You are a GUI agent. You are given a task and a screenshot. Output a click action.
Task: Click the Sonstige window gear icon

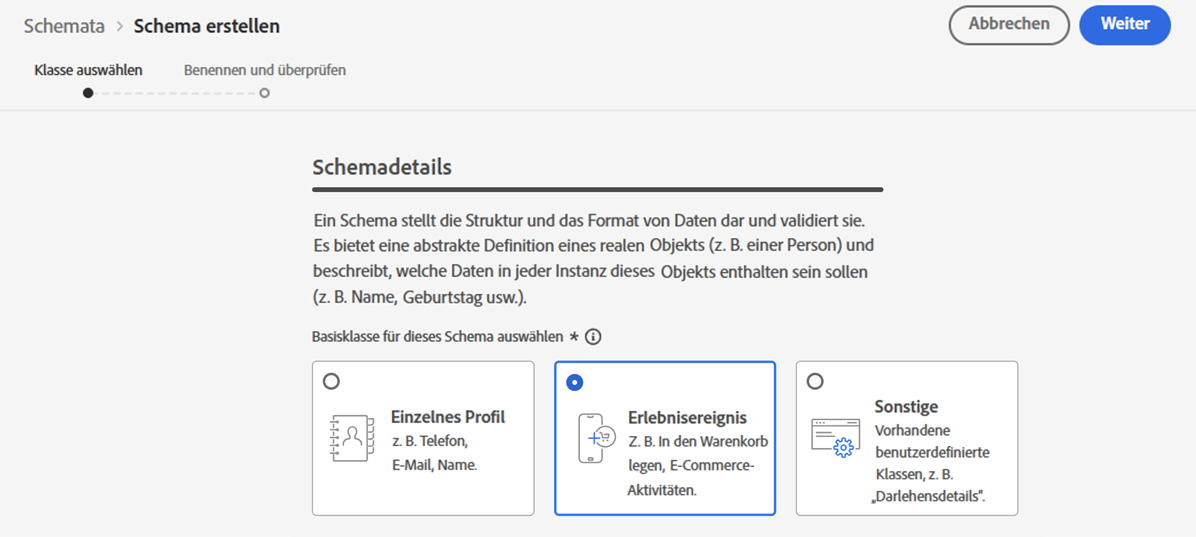(832, 439)
